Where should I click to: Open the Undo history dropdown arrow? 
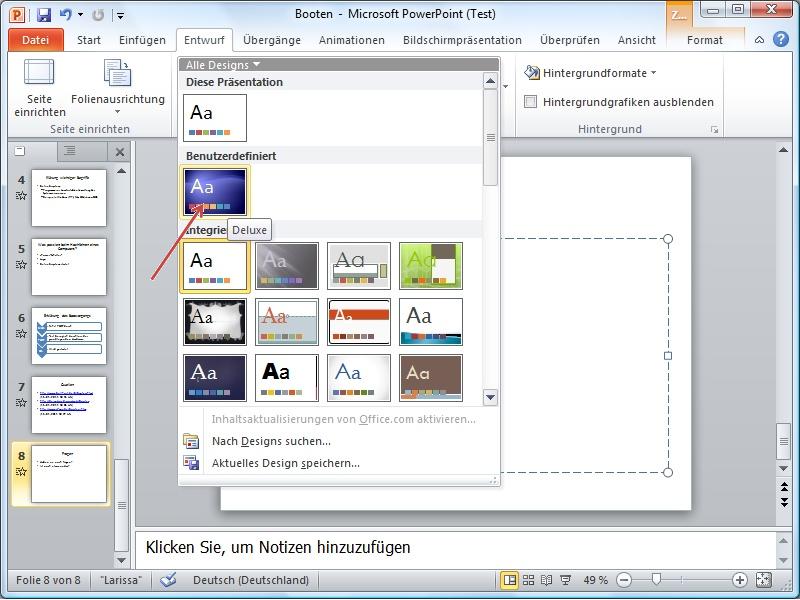point(81,15)
